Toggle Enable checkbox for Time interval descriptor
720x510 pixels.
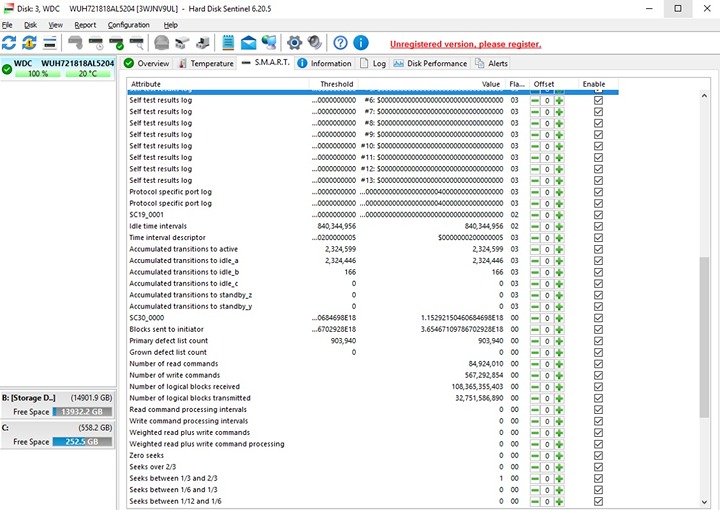tap(598, 238)
